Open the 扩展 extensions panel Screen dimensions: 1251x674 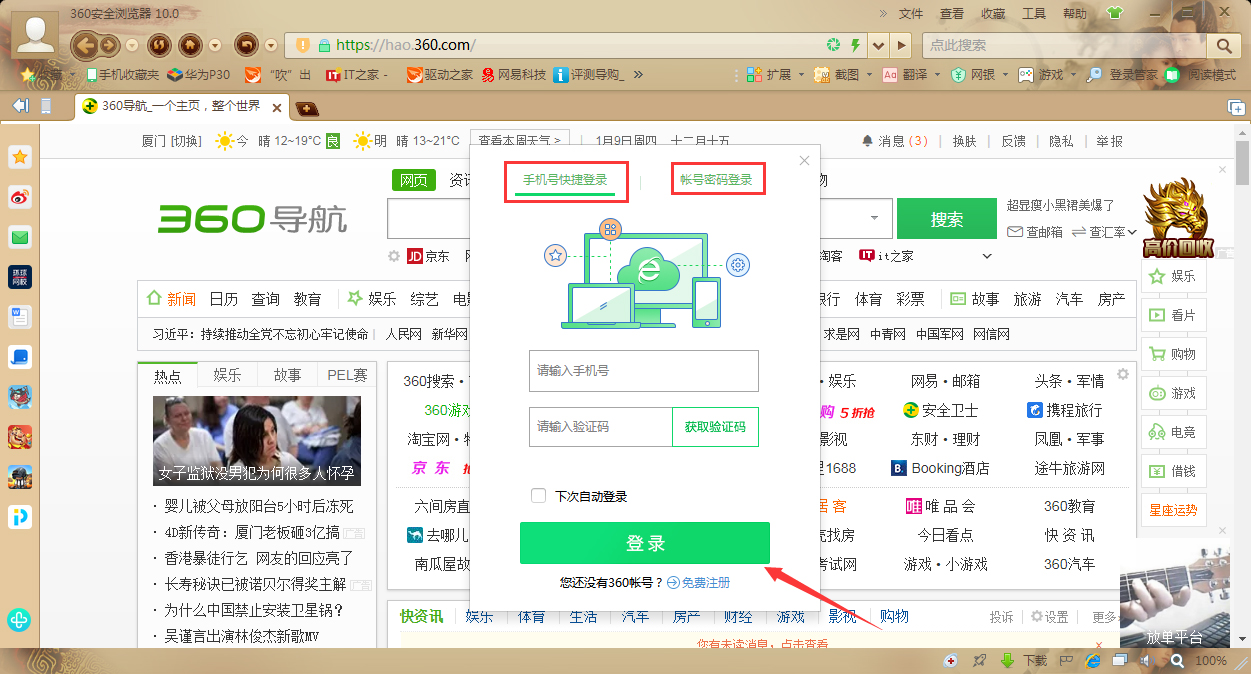tap(766, 75)
